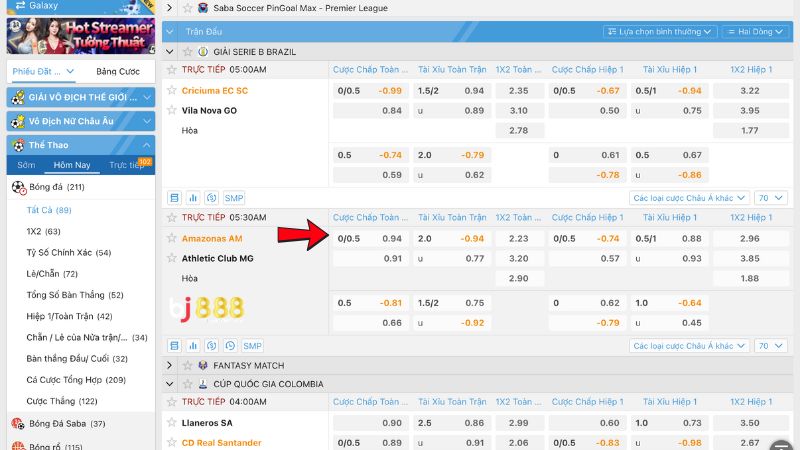Select Tất Cả (89) filter
The image size is (800, 450).
[49, 210]
